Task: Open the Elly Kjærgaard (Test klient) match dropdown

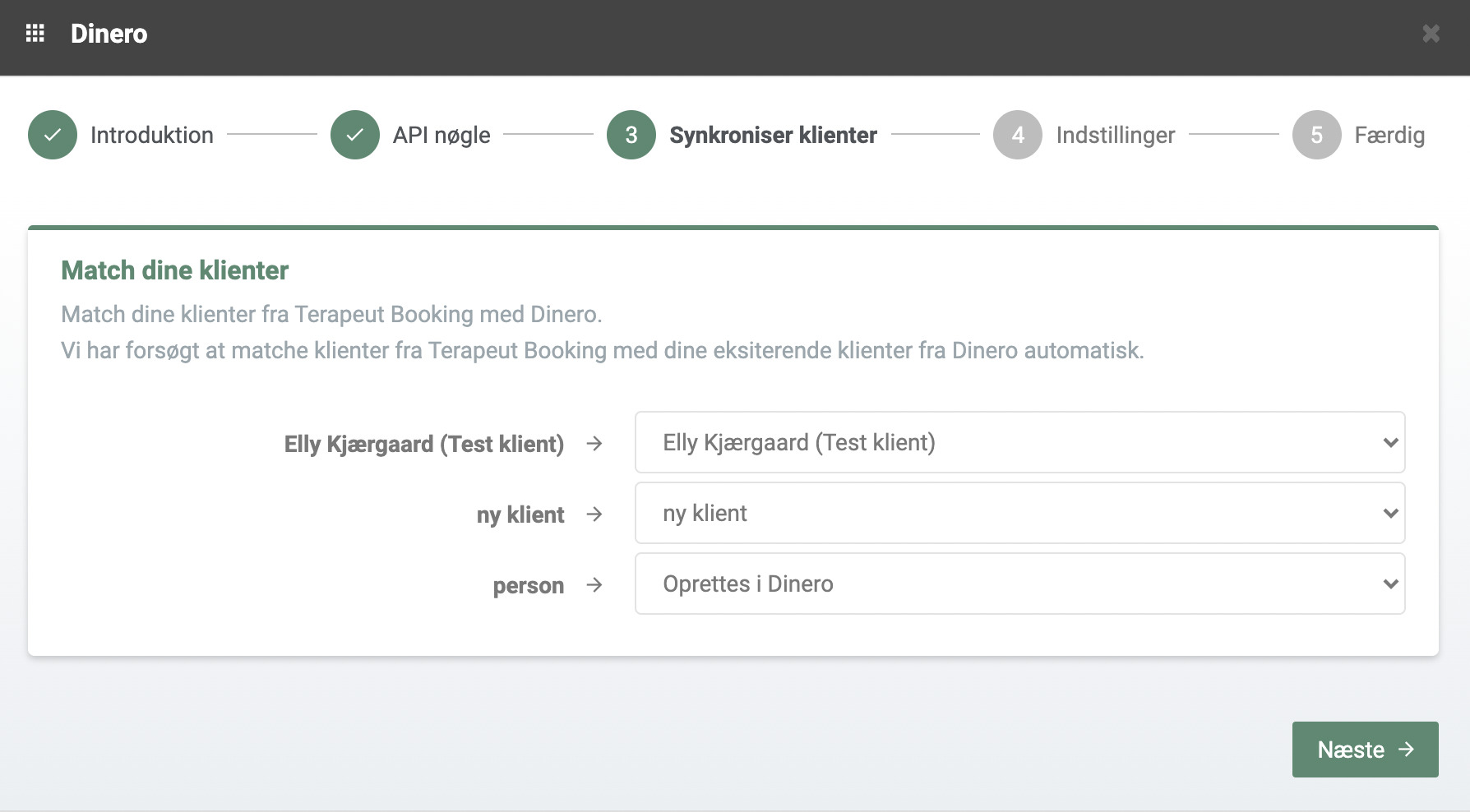Action: tap(1020, 442)
